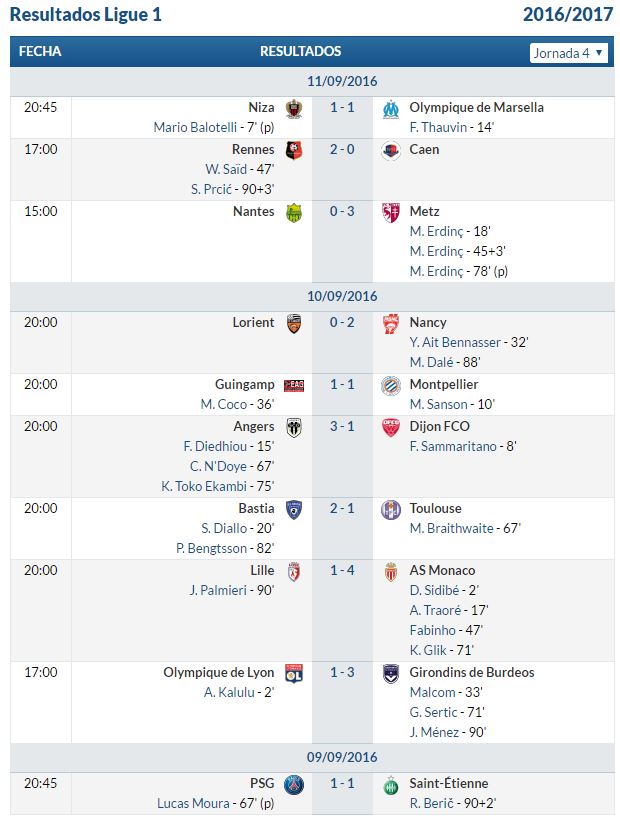The height and width of the screenshot is (830, 620).
Task: Click the PSG club crest
Action: click(294, 784)
